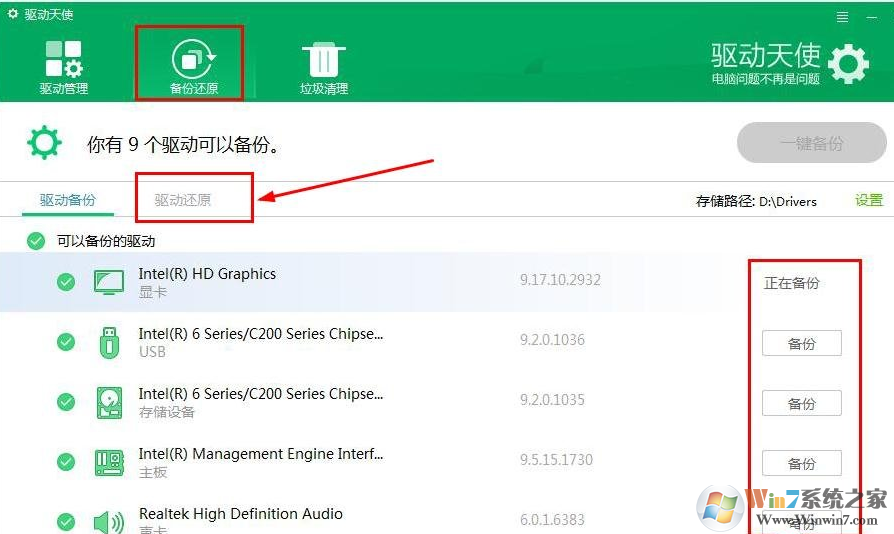Click the green gear icon beside backup count
The image size is (894, 534).
(44, 143)
